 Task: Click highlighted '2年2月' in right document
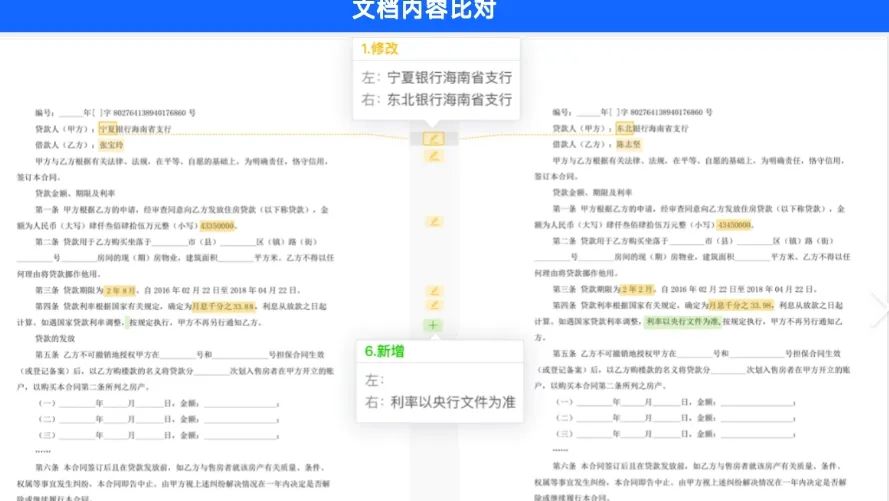[x=637, y=289]
